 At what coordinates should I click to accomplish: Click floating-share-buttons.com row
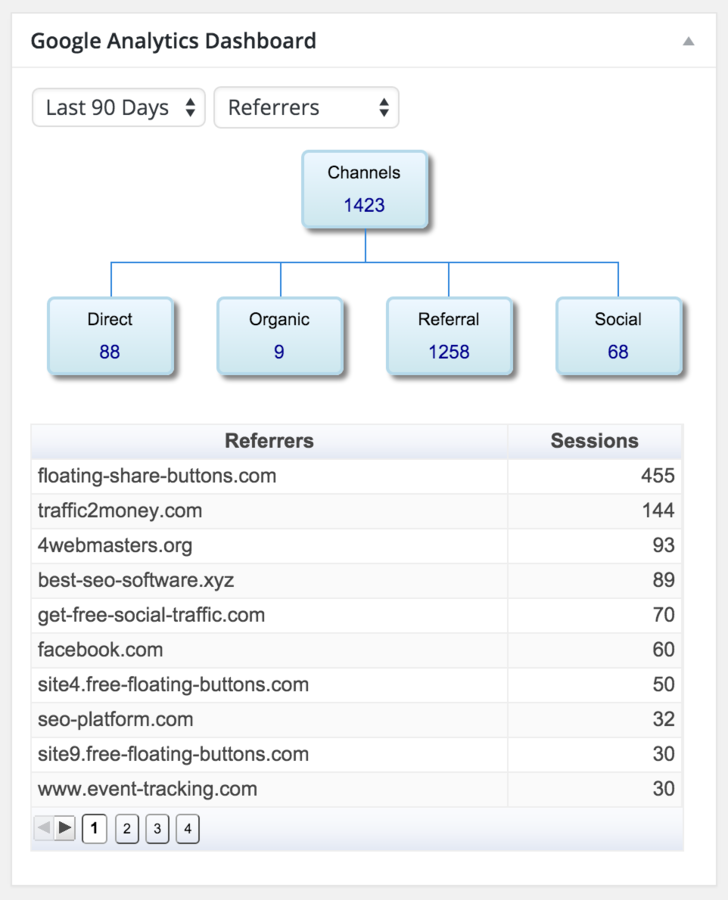(357, 476)
